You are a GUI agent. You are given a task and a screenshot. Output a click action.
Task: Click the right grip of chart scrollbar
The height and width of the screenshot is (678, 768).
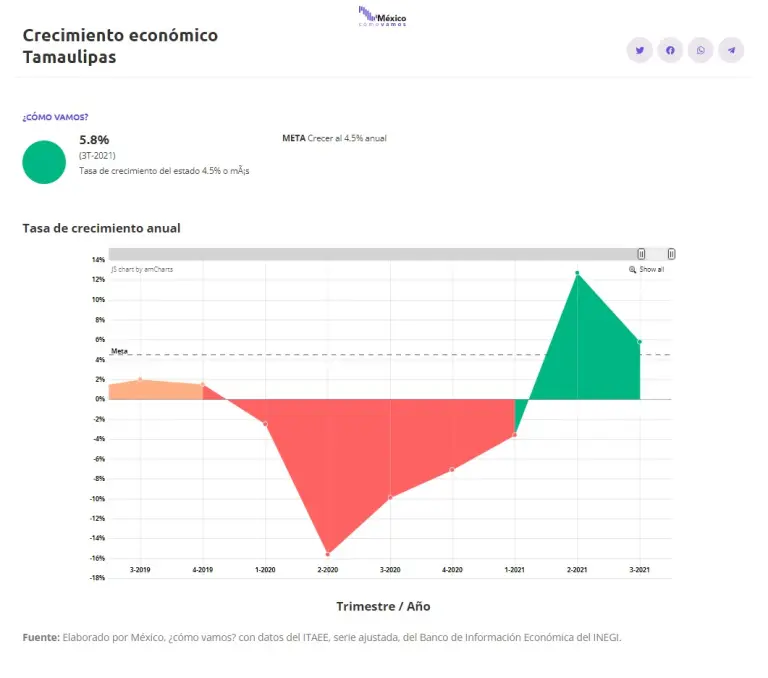click(x=671, y=254)
